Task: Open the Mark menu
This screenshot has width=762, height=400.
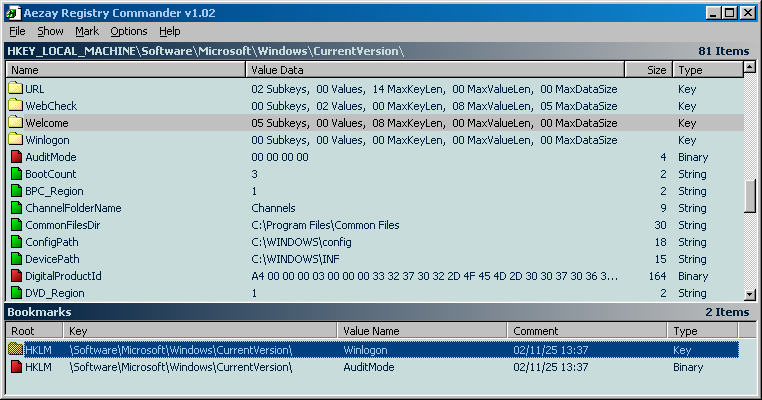Action: (x=87, y=31)
